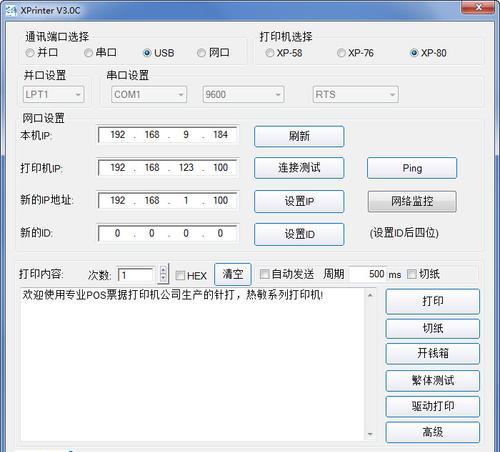Click the 新的IP地址 last octet 100
Image resolution: width=500 pixels, height=452 pixels.
pos(220,200)
